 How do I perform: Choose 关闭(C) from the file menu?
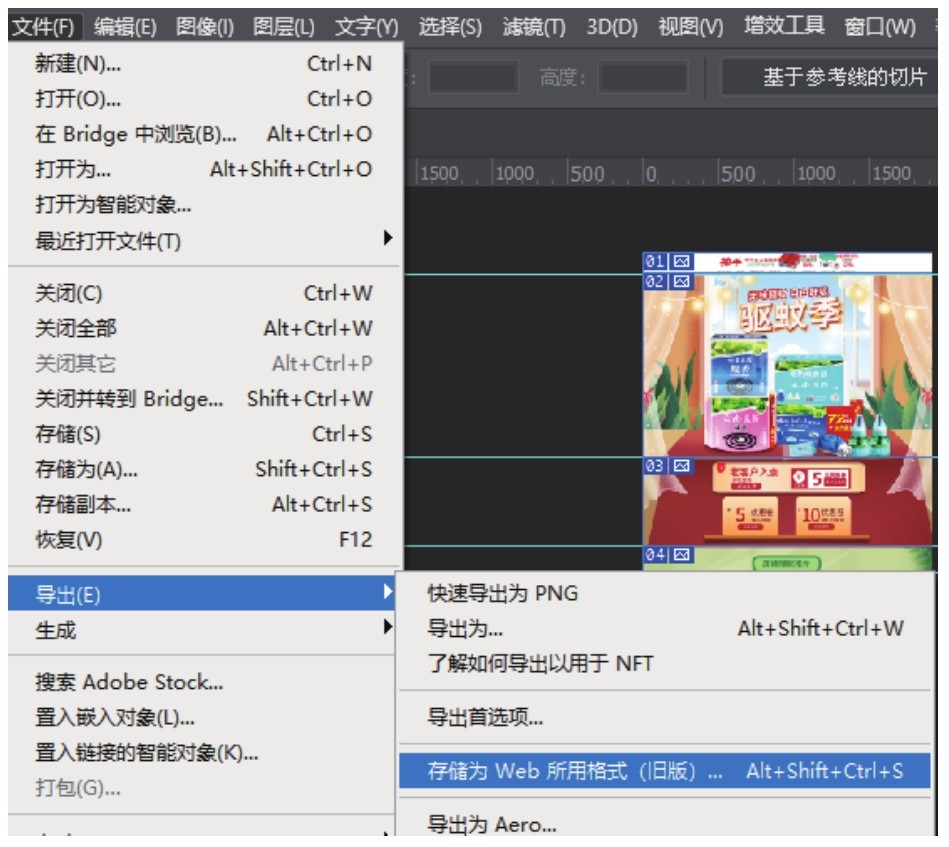coord(205,293)
